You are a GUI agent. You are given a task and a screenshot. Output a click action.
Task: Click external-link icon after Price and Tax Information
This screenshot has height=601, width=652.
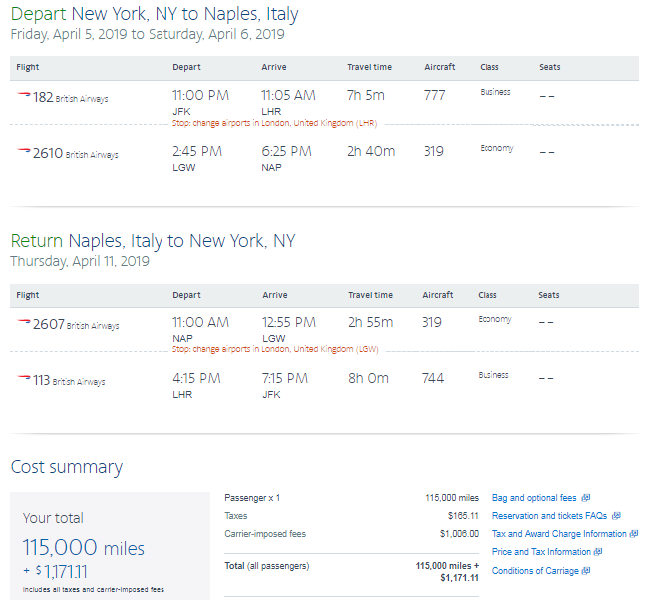click(598, 552)
